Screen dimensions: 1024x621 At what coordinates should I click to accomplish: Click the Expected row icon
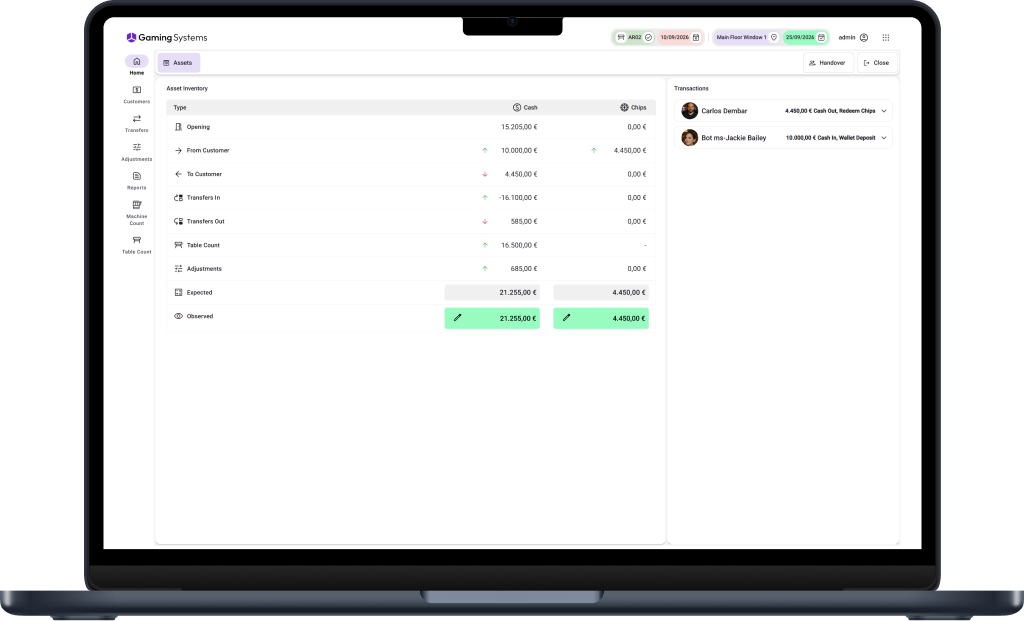point(178,293)
